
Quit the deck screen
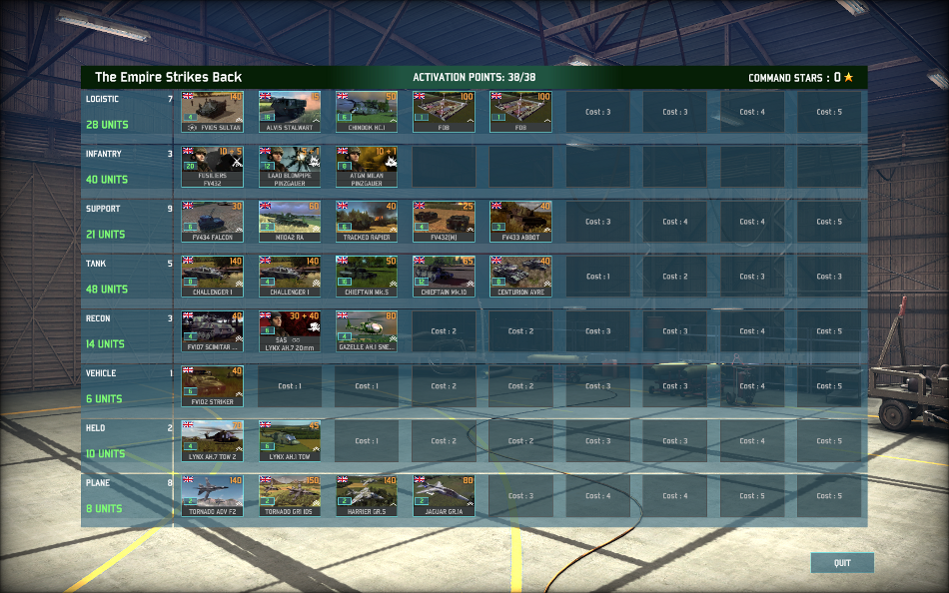842,563
